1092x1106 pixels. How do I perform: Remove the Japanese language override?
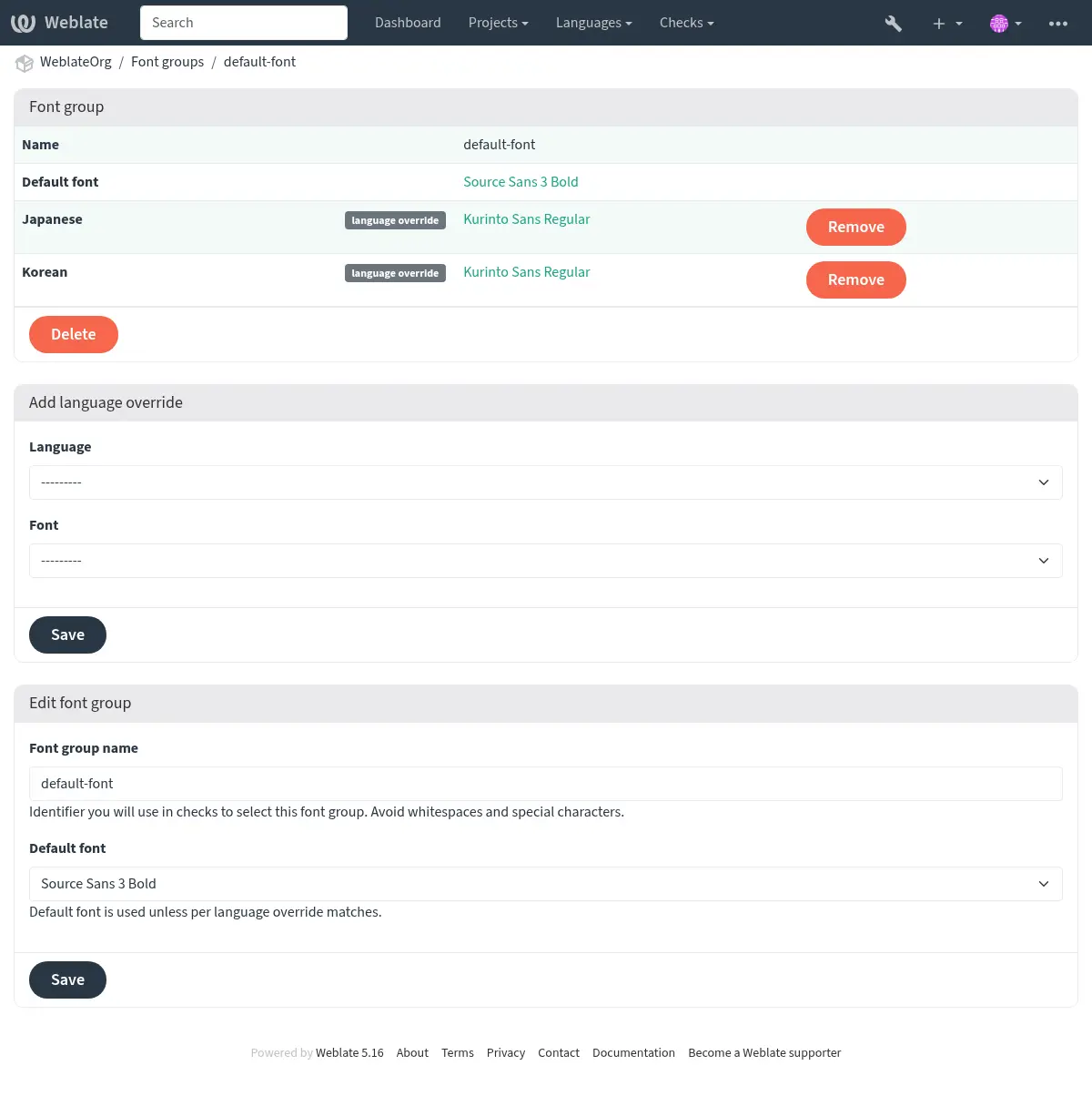click(x=855, y=228)
